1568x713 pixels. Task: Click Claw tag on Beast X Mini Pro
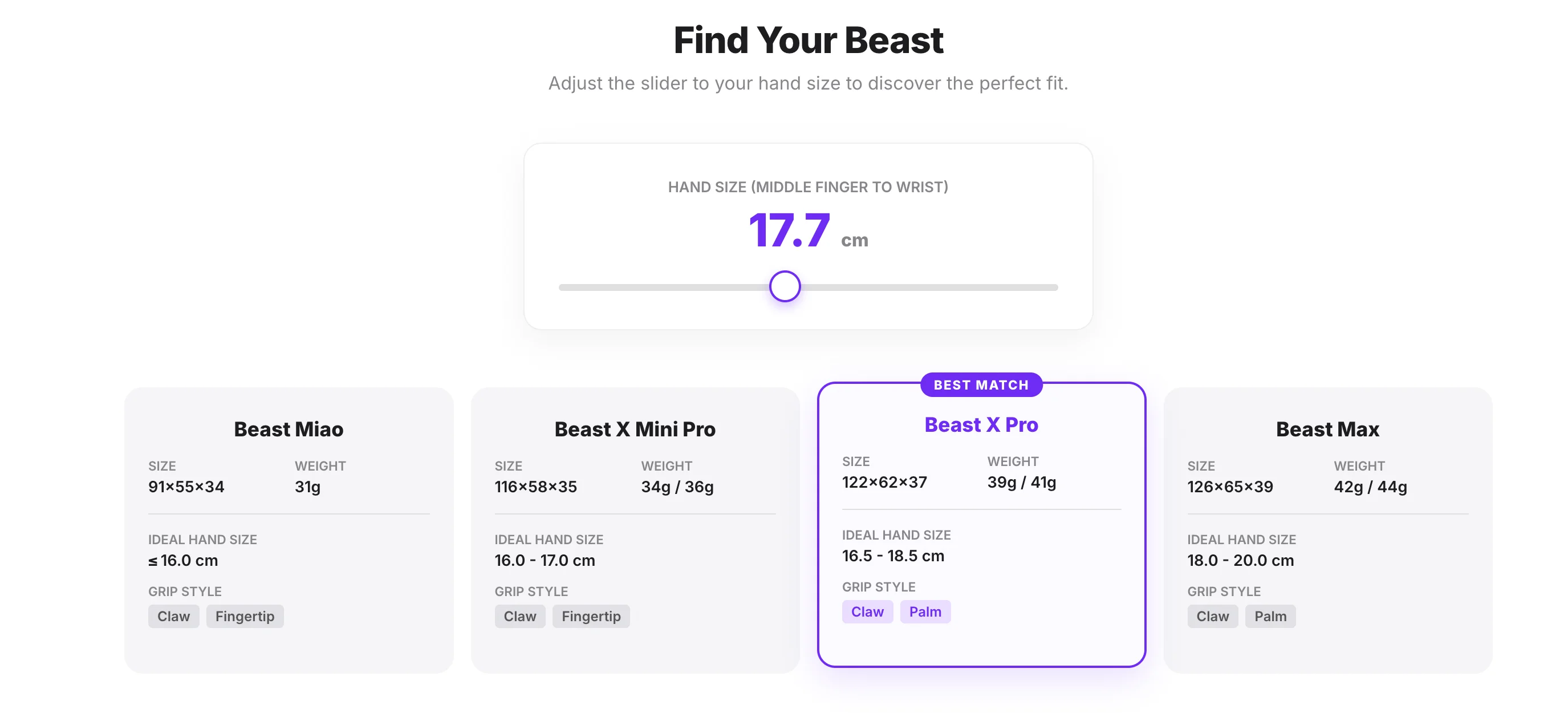point(520,616)
